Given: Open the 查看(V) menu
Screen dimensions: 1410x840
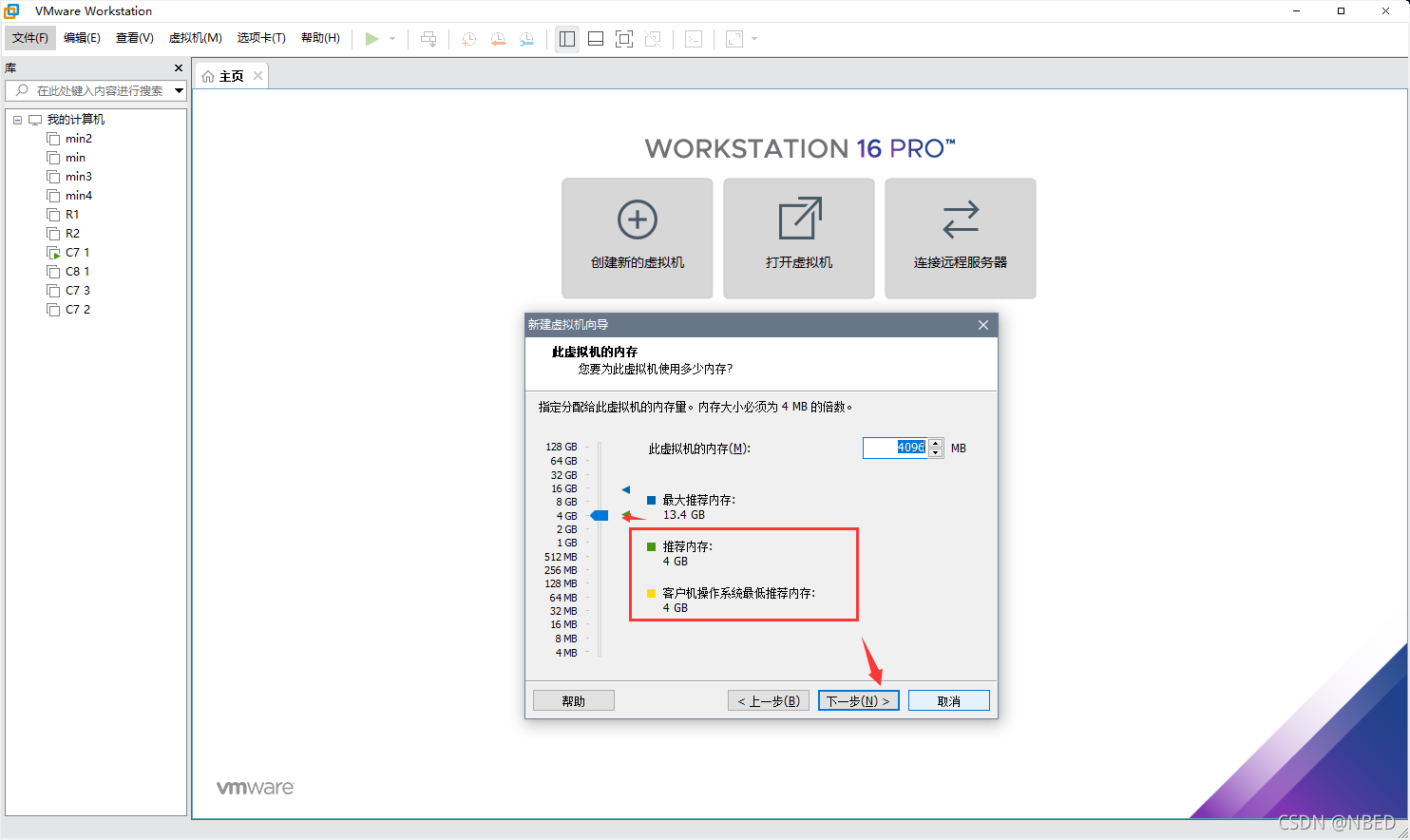Looking at the screenshot, I should (x=135, y=38).
